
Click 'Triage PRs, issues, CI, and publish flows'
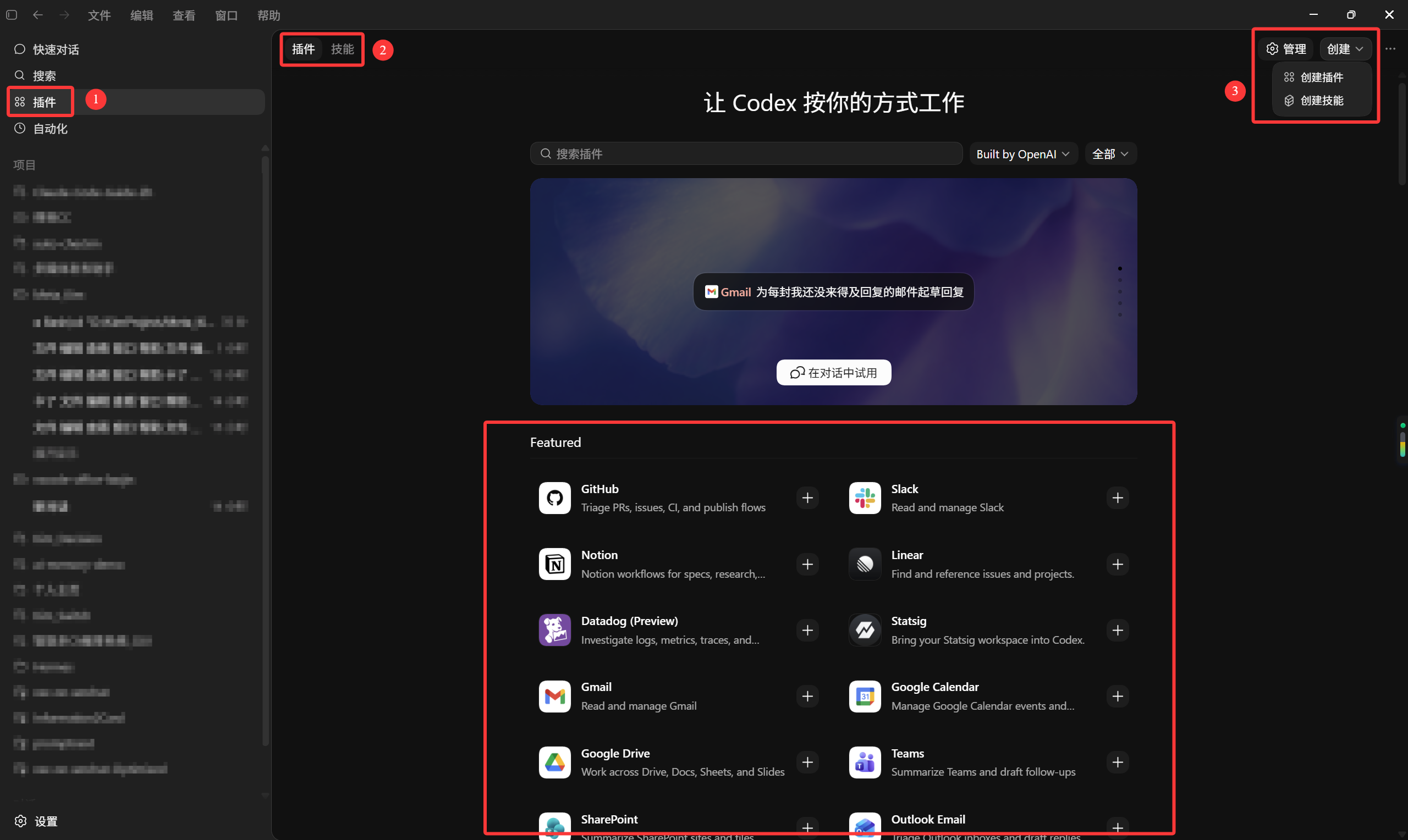pos(673,507)
